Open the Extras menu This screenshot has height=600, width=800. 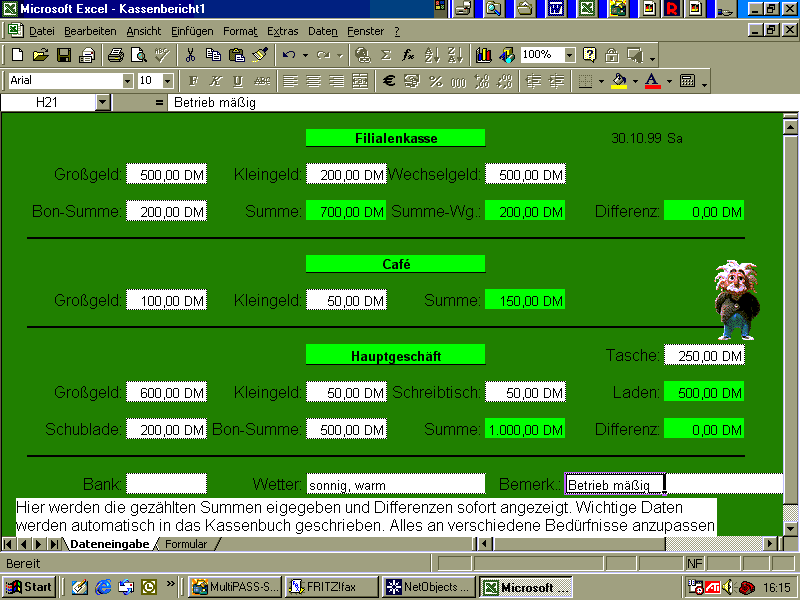pos(283,32)
